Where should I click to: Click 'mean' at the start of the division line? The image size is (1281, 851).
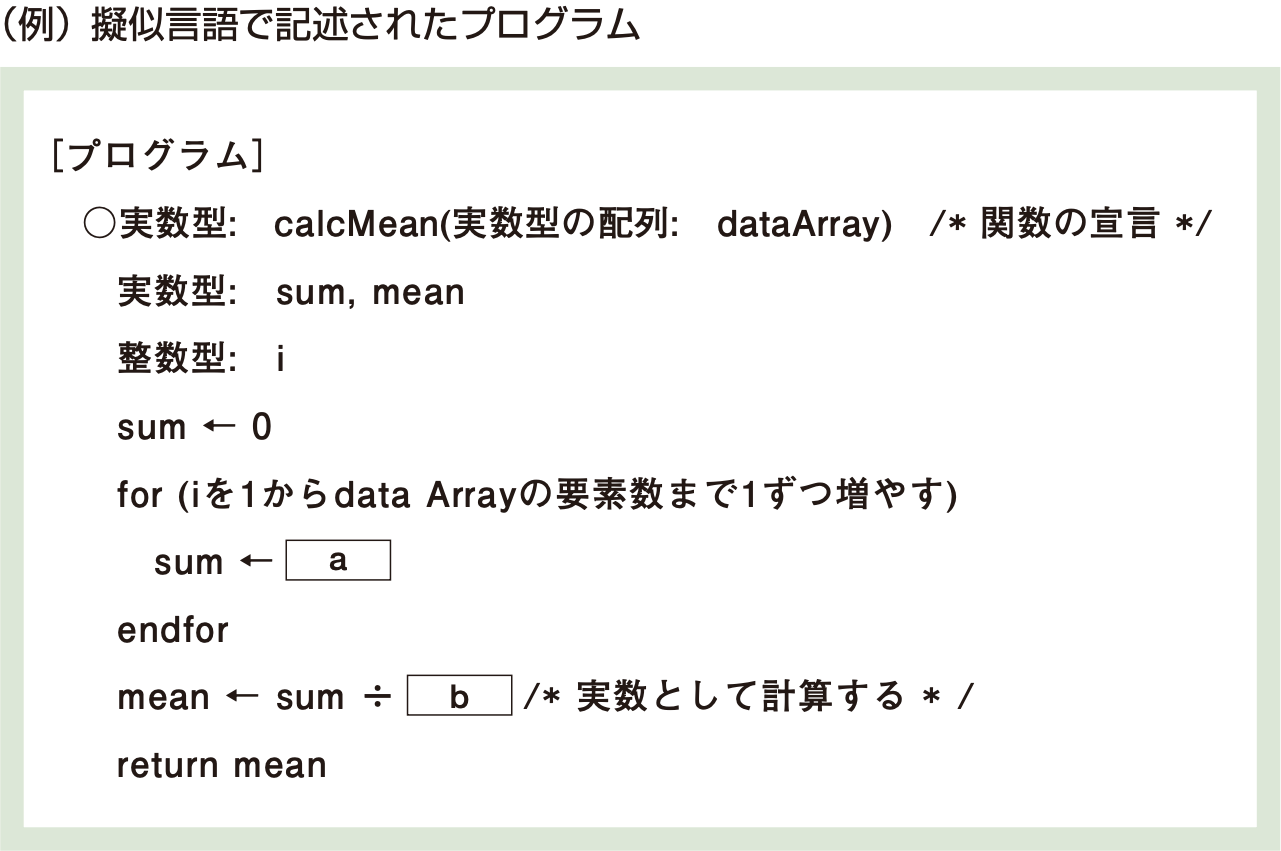163,697
